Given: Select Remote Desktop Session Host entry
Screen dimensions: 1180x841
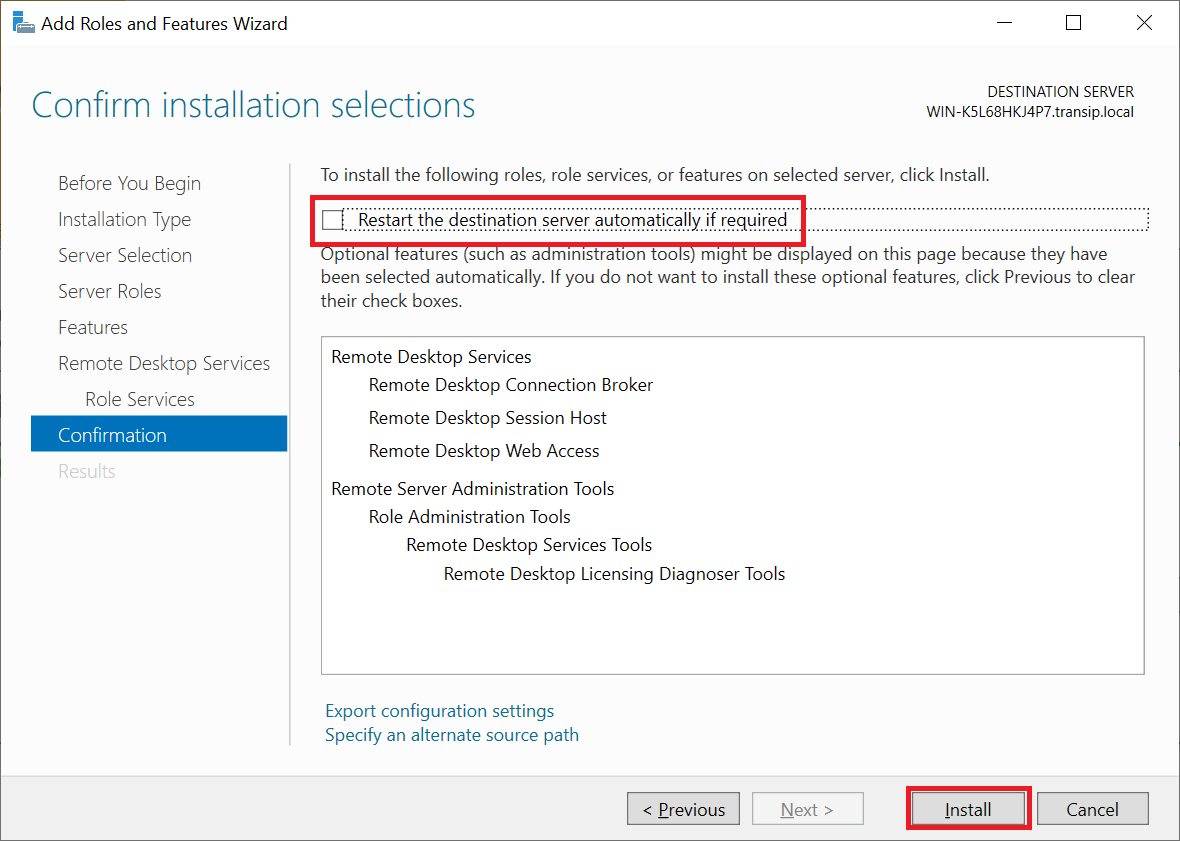Looking at the screenshot, I should (x=487, y=418).
